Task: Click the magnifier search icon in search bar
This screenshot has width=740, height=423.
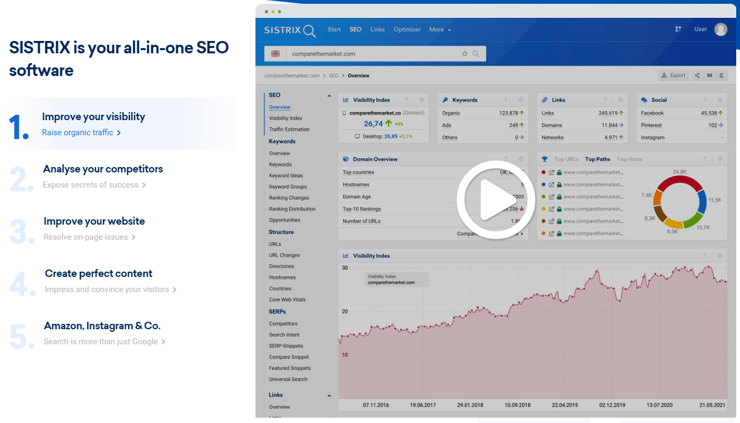Action: pyautogui.click(x=476, y=54)
